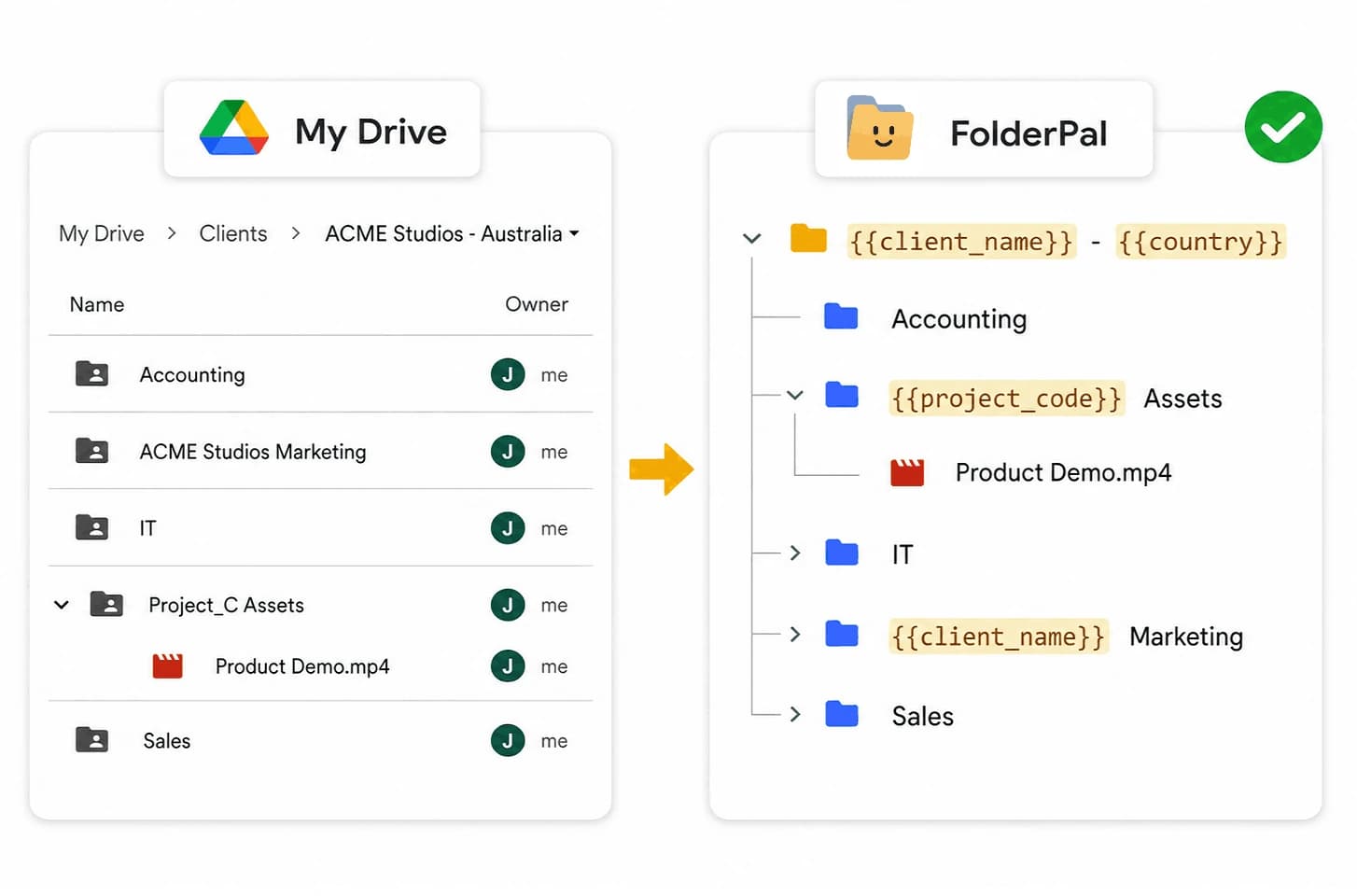This screenshot has width=1357, height=896.
Task: Open the Accounting shared folder icon in My Drive
Action: coord(91,374)
